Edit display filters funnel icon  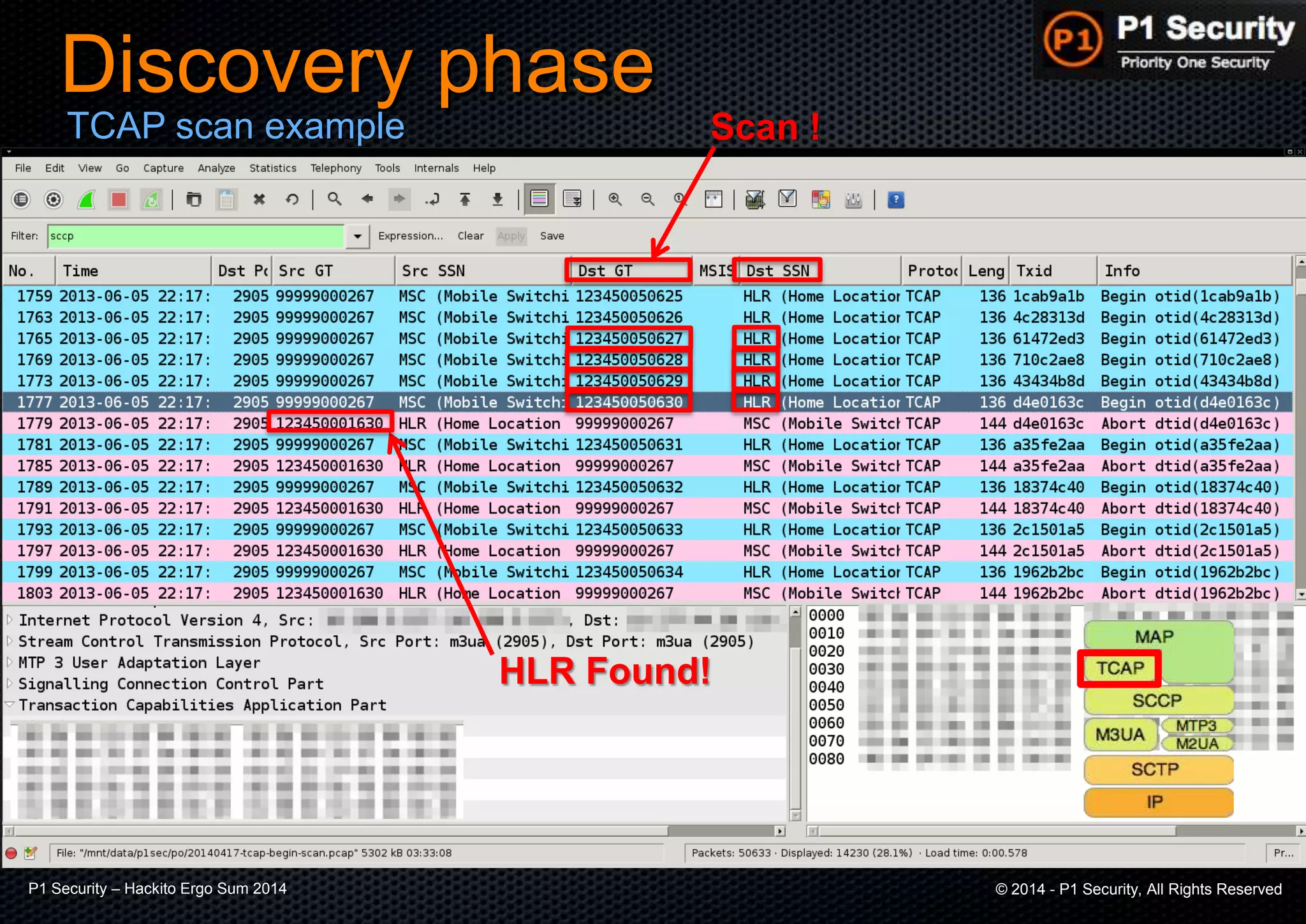tap(788, 199)
